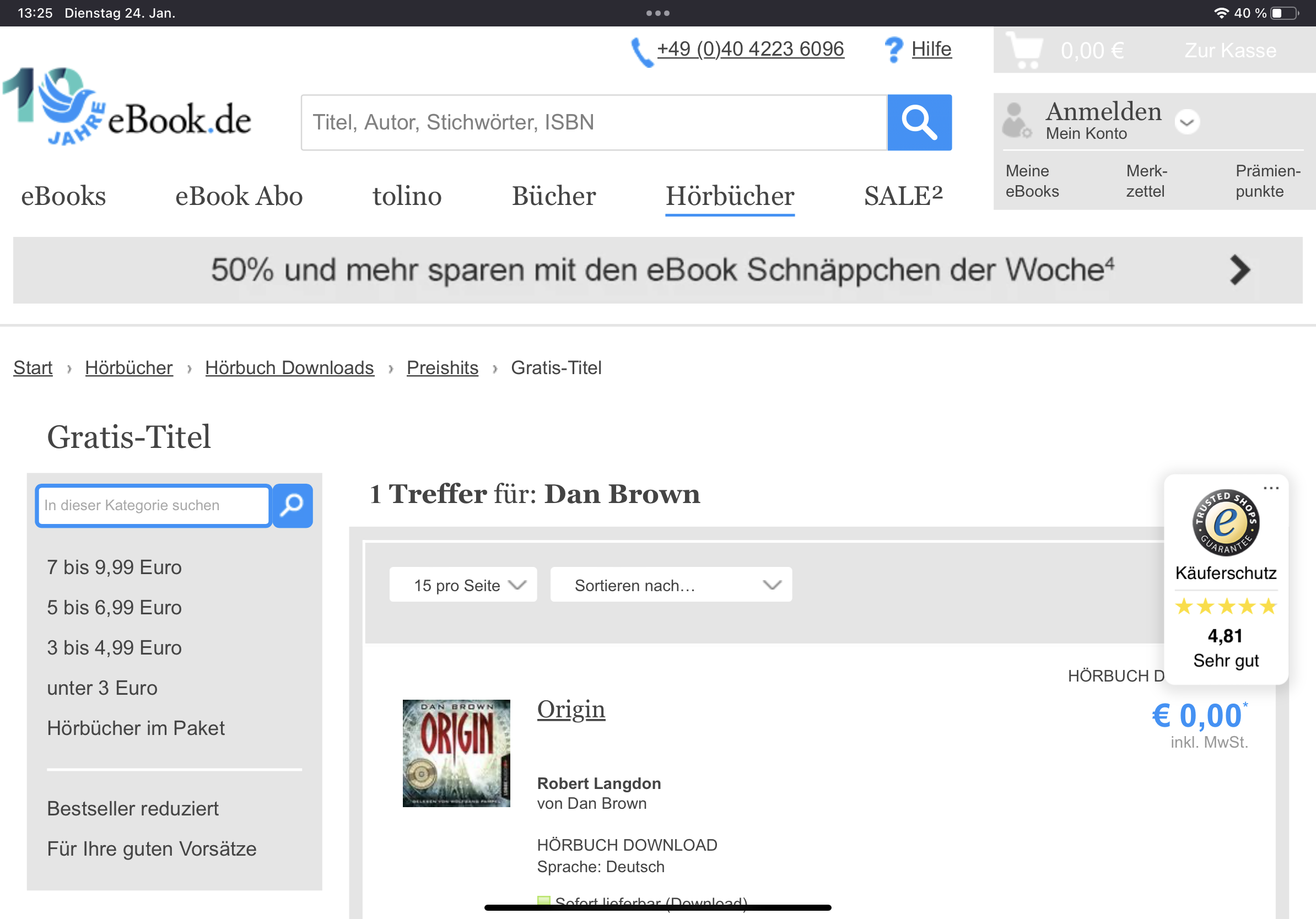The width and height of the screenshot is (1316, 919).
Task: Click the Origin title link
Action: [x=571, y=709]
